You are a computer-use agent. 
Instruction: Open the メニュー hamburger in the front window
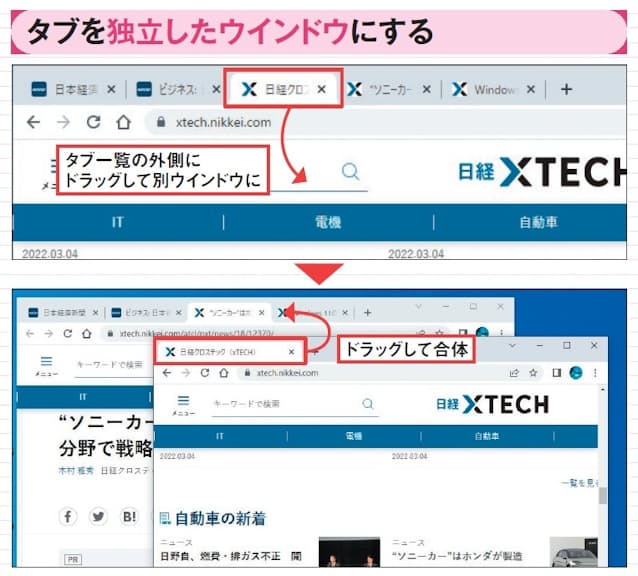coord(184,405)
